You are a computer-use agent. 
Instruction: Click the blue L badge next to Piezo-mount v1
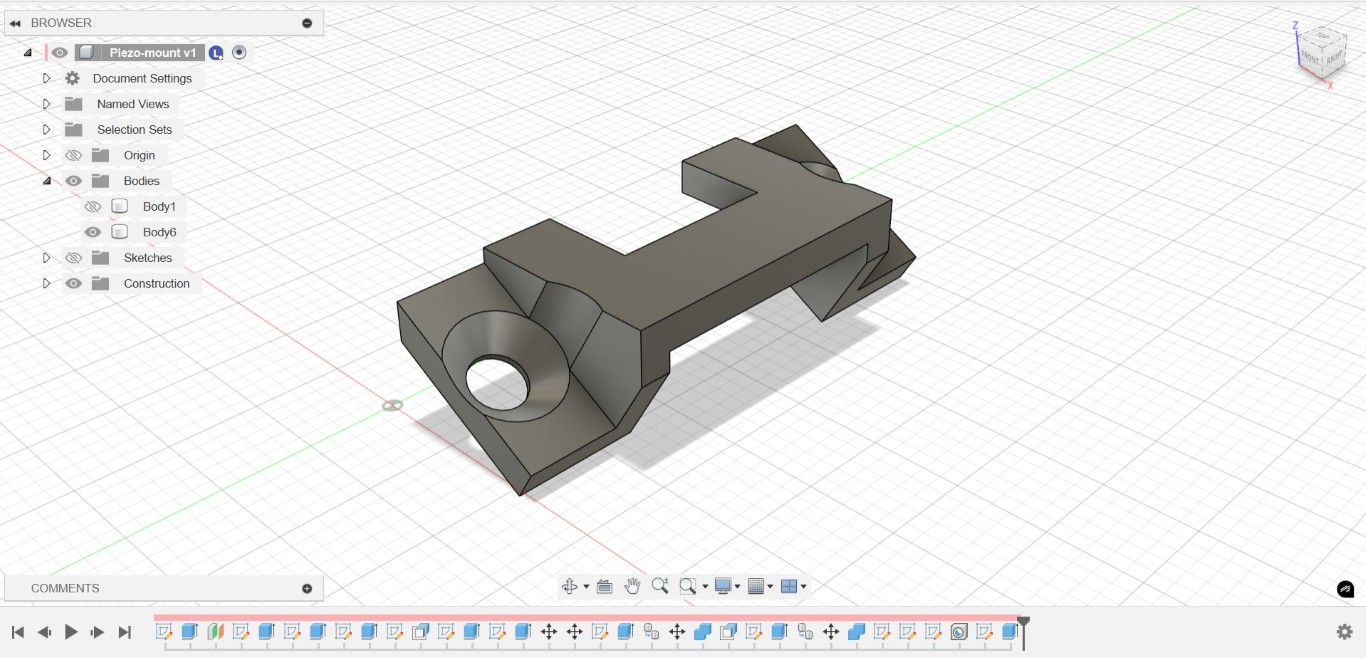216,53
